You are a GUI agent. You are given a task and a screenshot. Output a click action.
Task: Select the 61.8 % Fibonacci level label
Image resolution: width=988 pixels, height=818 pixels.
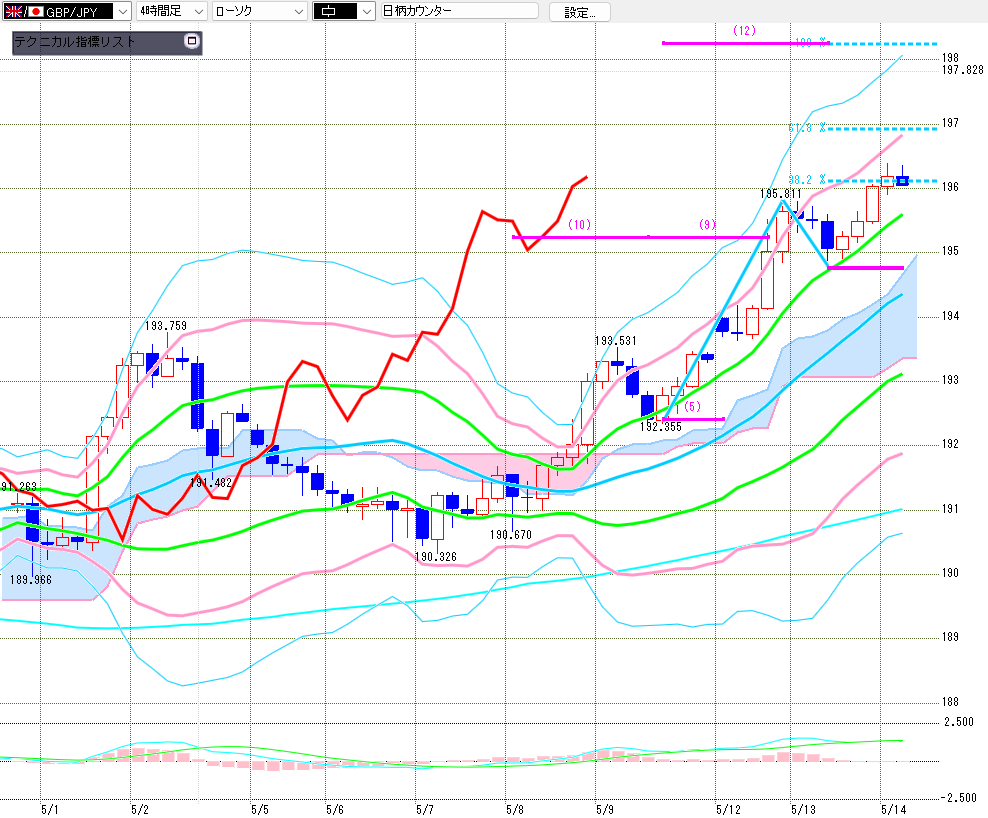(x=807, y=128)
